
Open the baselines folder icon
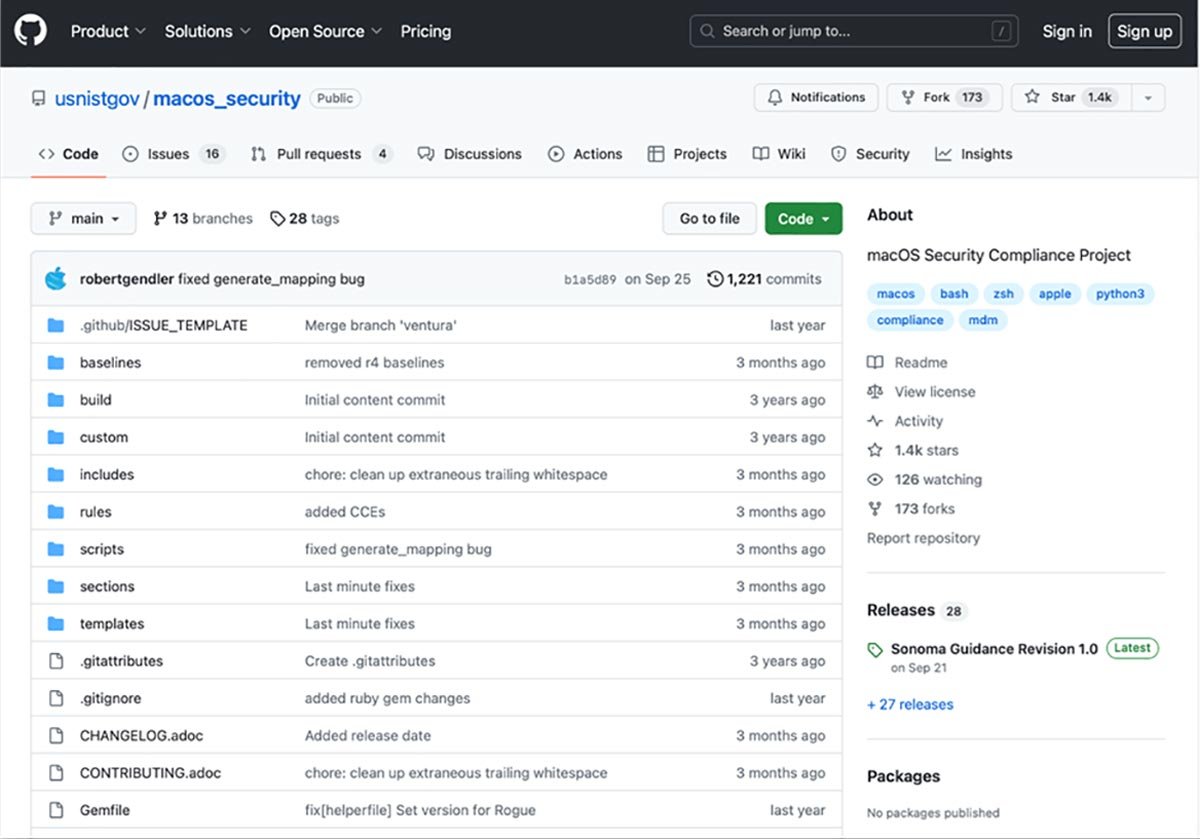point(58,362)
